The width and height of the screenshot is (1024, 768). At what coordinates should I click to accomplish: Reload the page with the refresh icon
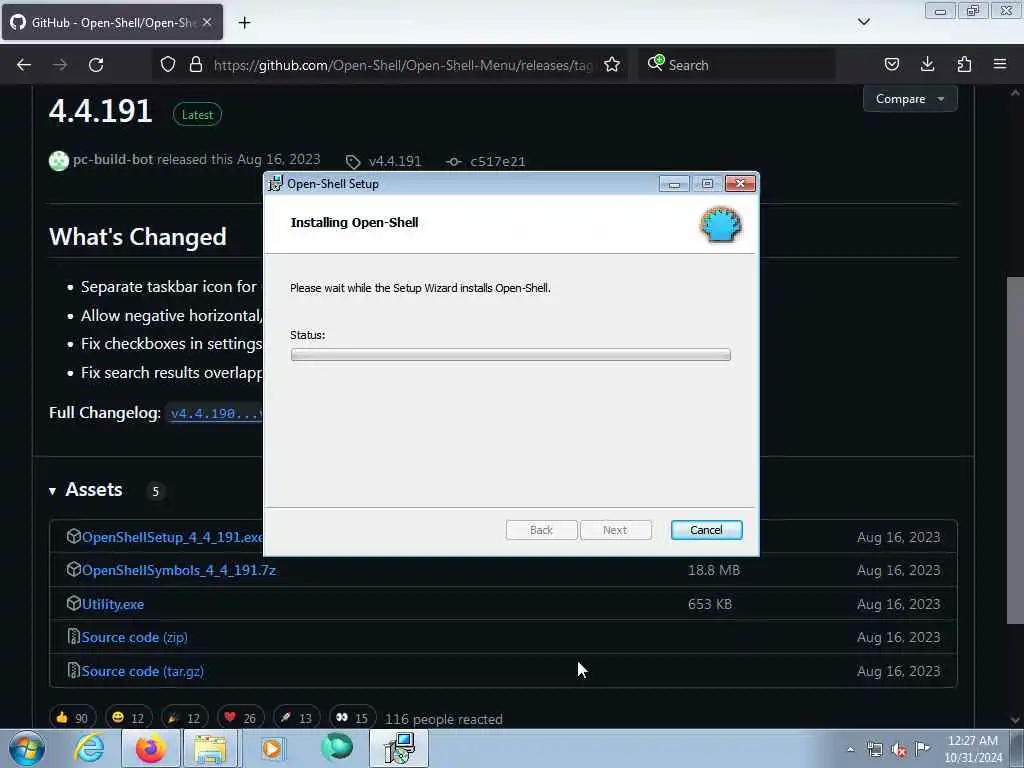tap(96, 65)
